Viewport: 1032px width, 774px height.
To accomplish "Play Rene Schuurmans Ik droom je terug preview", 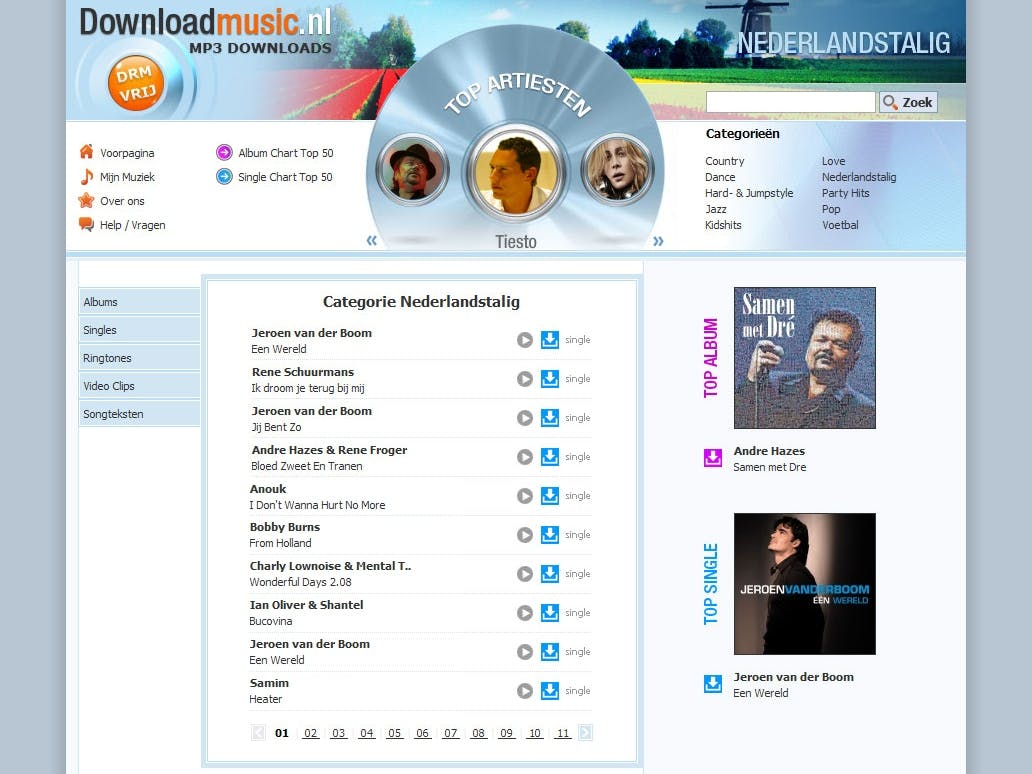I will point(525,378).
